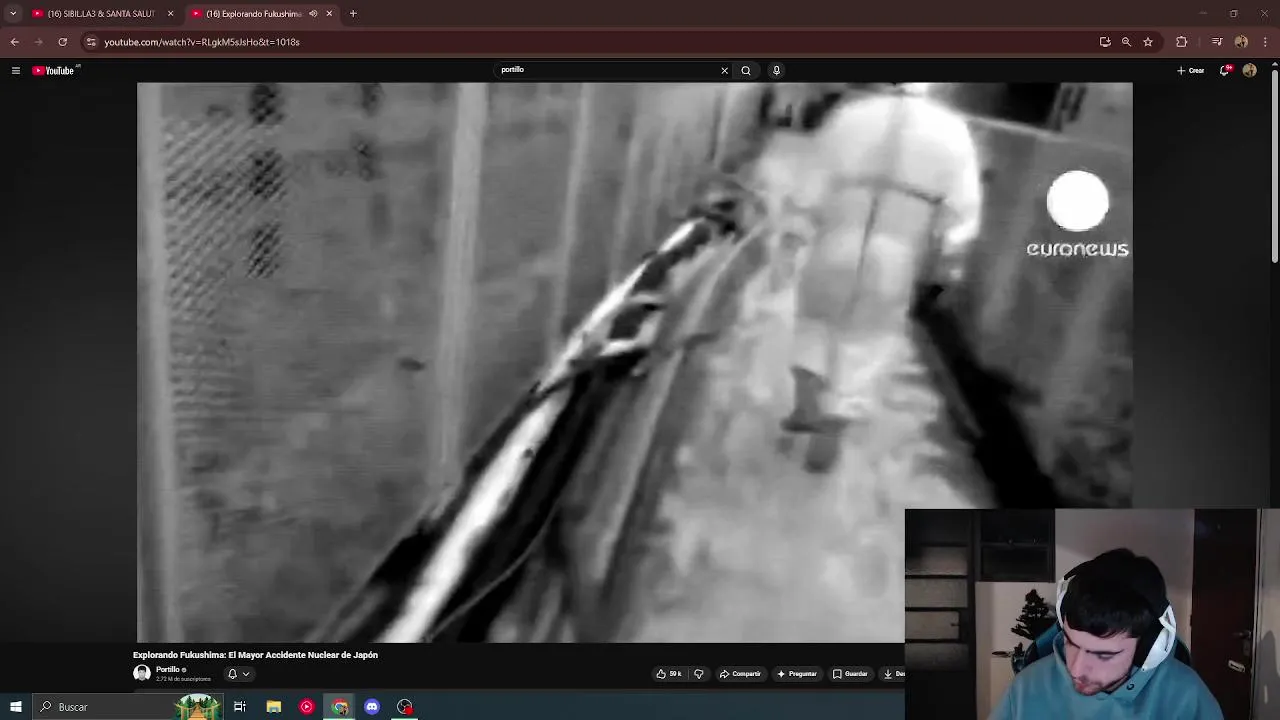
Task: Bookmark this page with the star
Action: (1148, 42)
